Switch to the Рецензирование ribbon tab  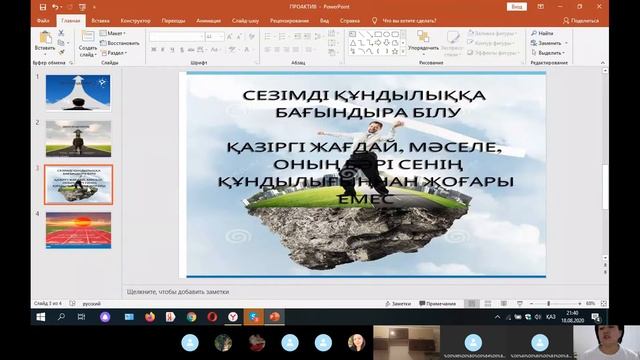click(289, 20)
